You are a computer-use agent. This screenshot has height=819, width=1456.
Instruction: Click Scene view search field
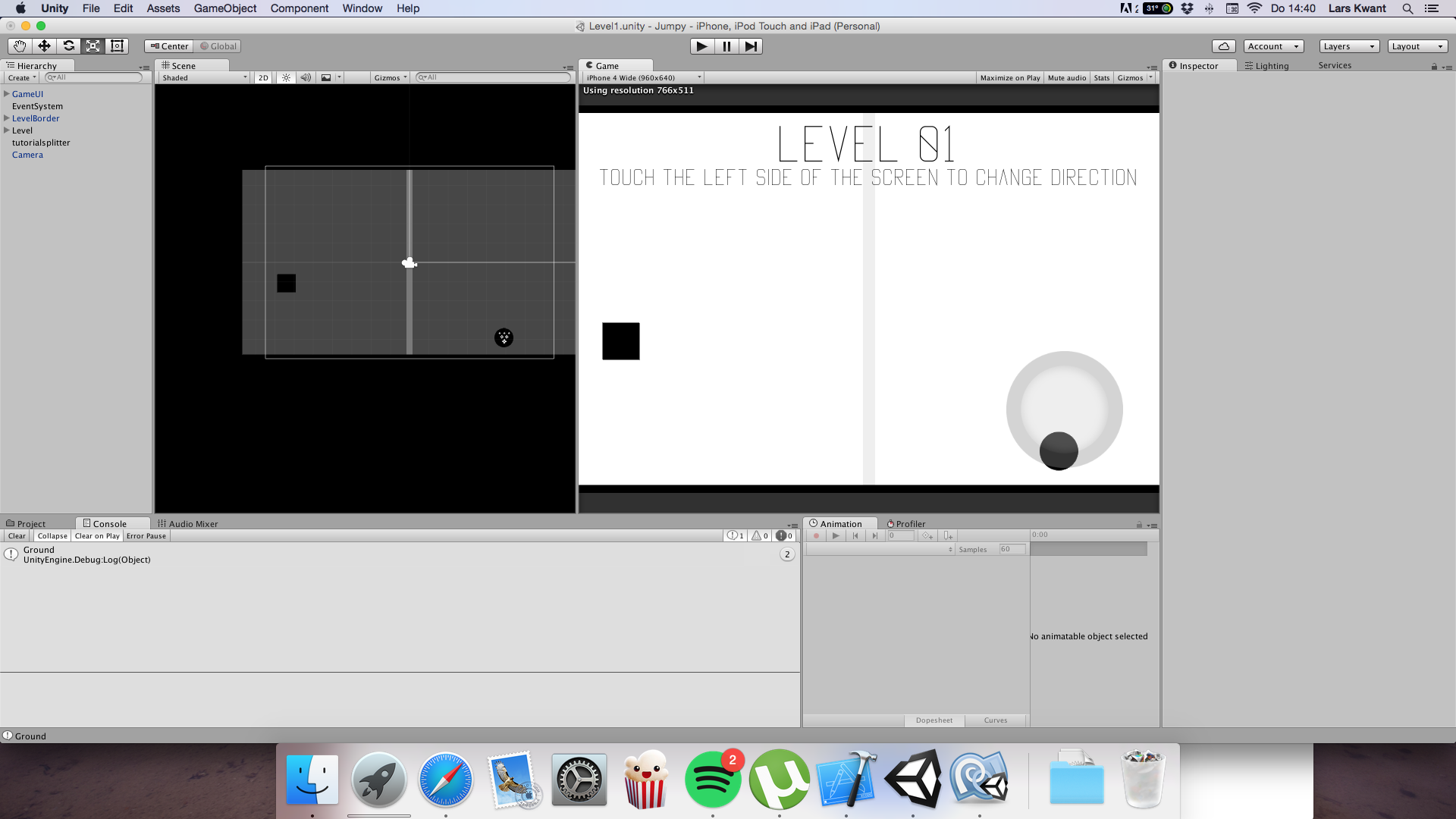pos(493,77)
